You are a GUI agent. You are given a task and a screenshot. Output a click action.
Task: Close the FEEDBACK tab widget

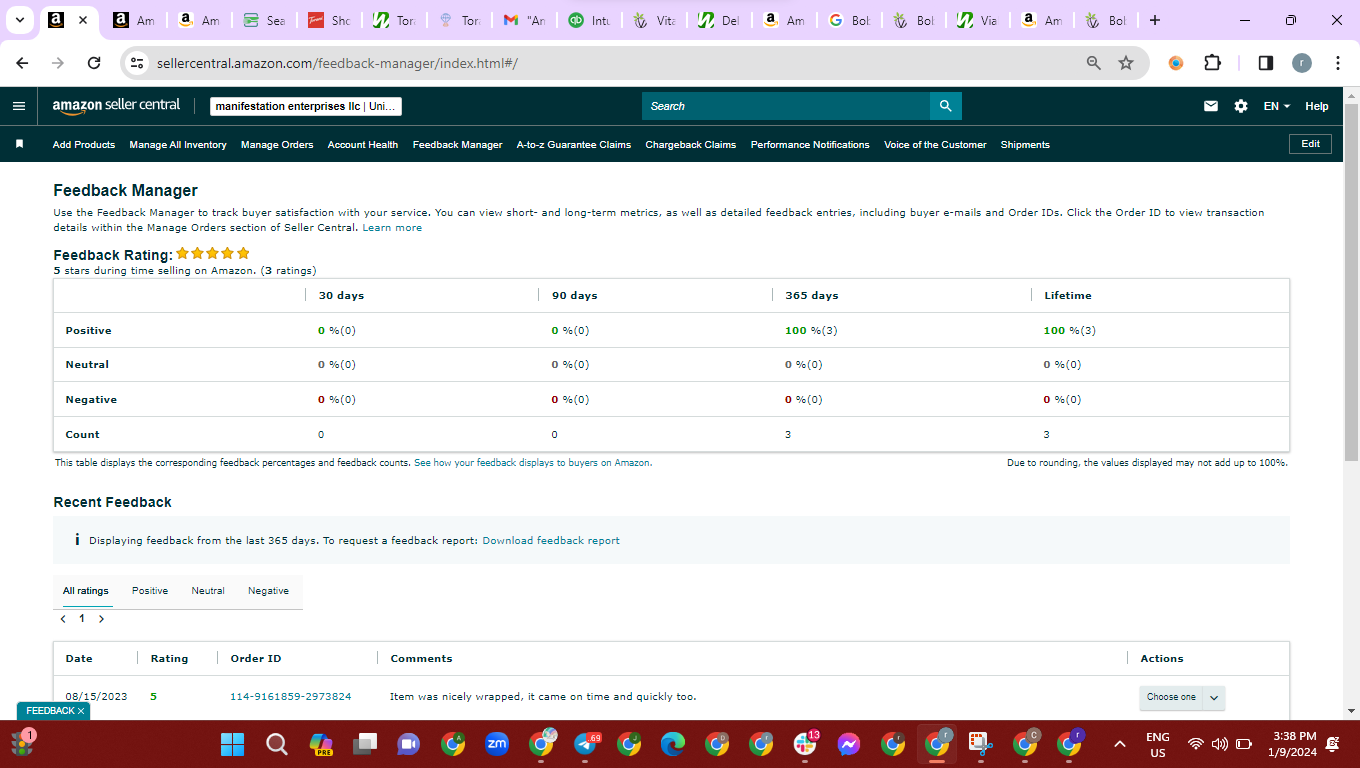click(81, 711)
